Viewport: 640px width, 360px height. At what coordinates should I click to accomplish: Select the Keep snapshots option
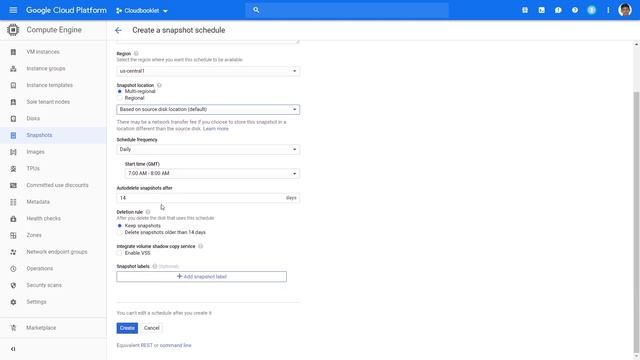pos(120,226)
